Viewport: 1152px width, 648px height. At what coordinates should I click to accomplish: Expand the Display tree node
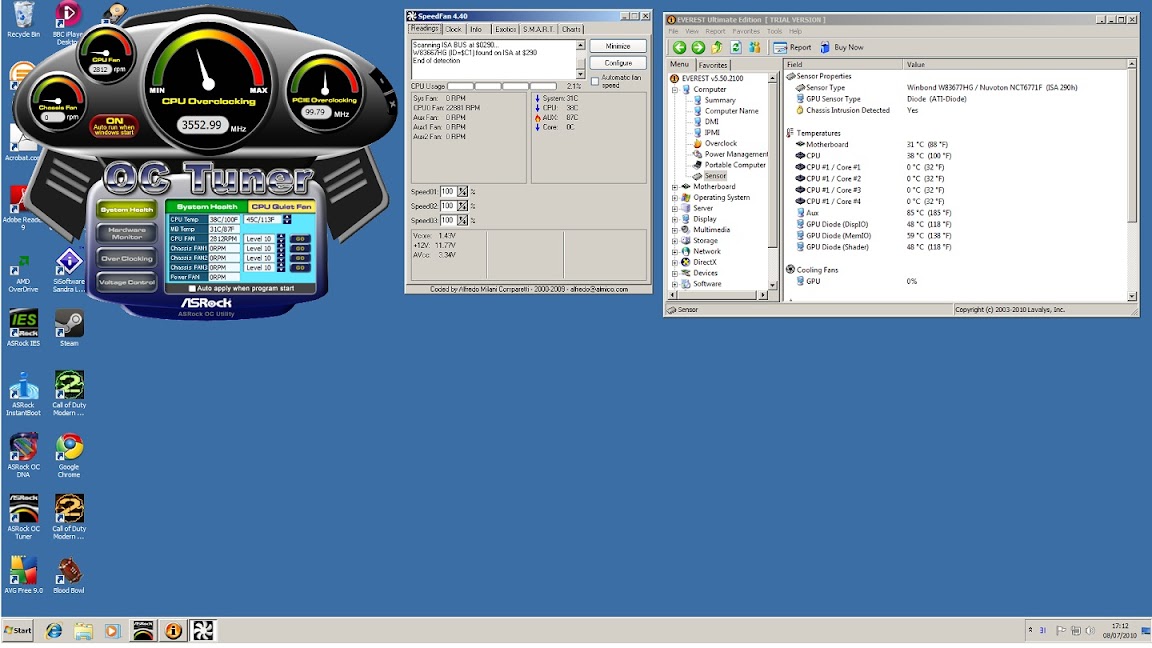click(x=674, y=220)
